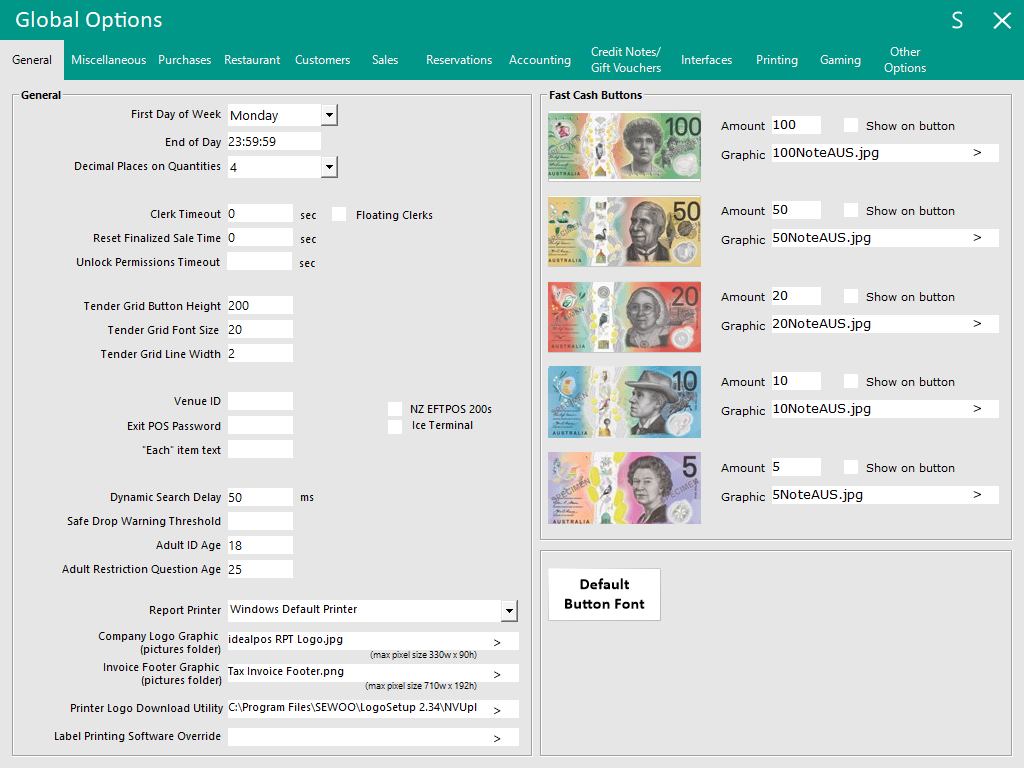Screen dimensions: 1024x768
Task: Enable Show on button for amount 10
Action: [851, 382]
